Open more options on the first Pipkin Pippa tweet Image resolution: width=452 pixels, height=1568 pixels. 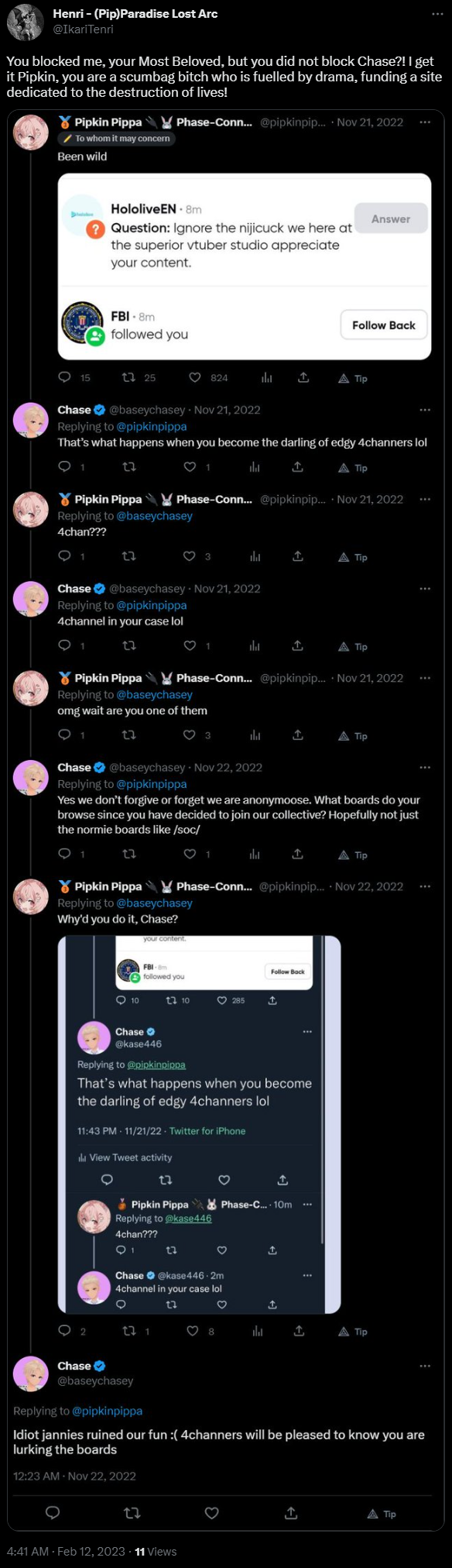pos(425,122)
